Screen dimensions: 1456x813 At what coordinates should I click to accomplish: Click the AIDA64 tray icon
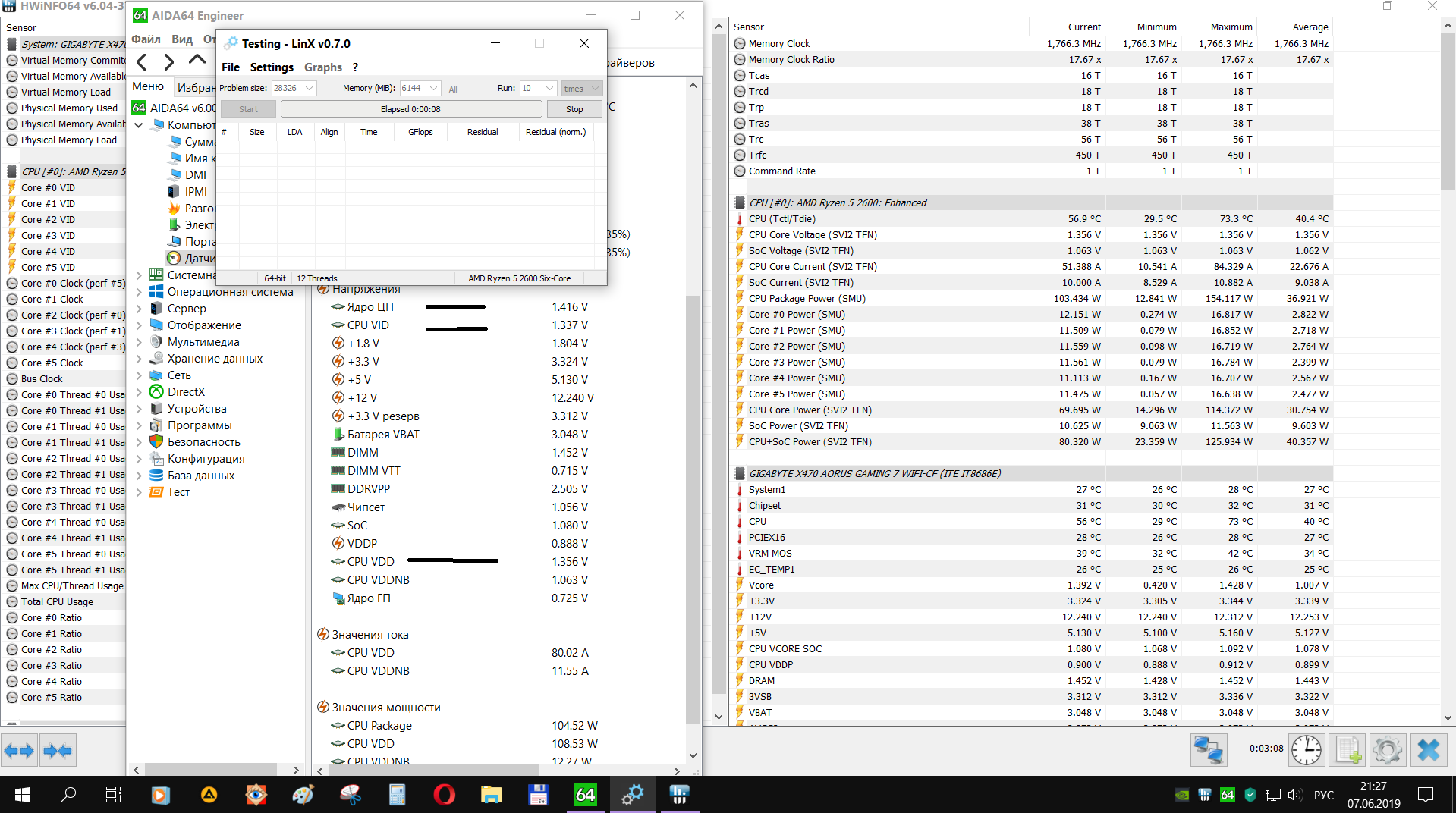(x=1228, y=795)
